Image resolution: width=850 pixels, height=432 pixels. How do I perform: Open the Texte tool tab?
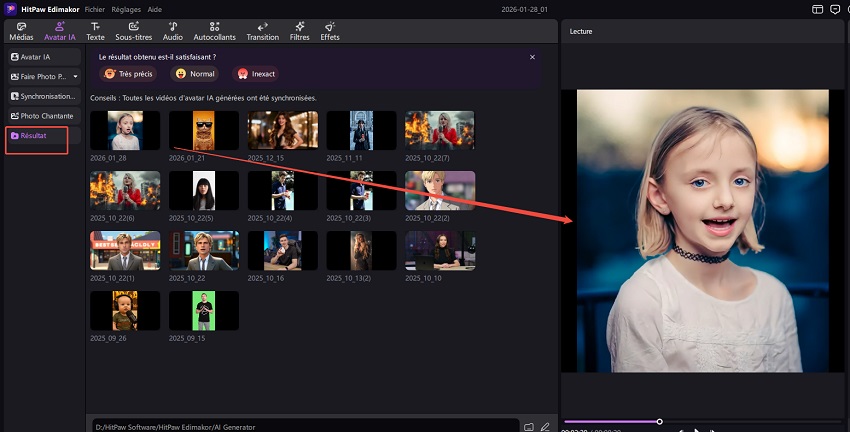coord(95,31)
